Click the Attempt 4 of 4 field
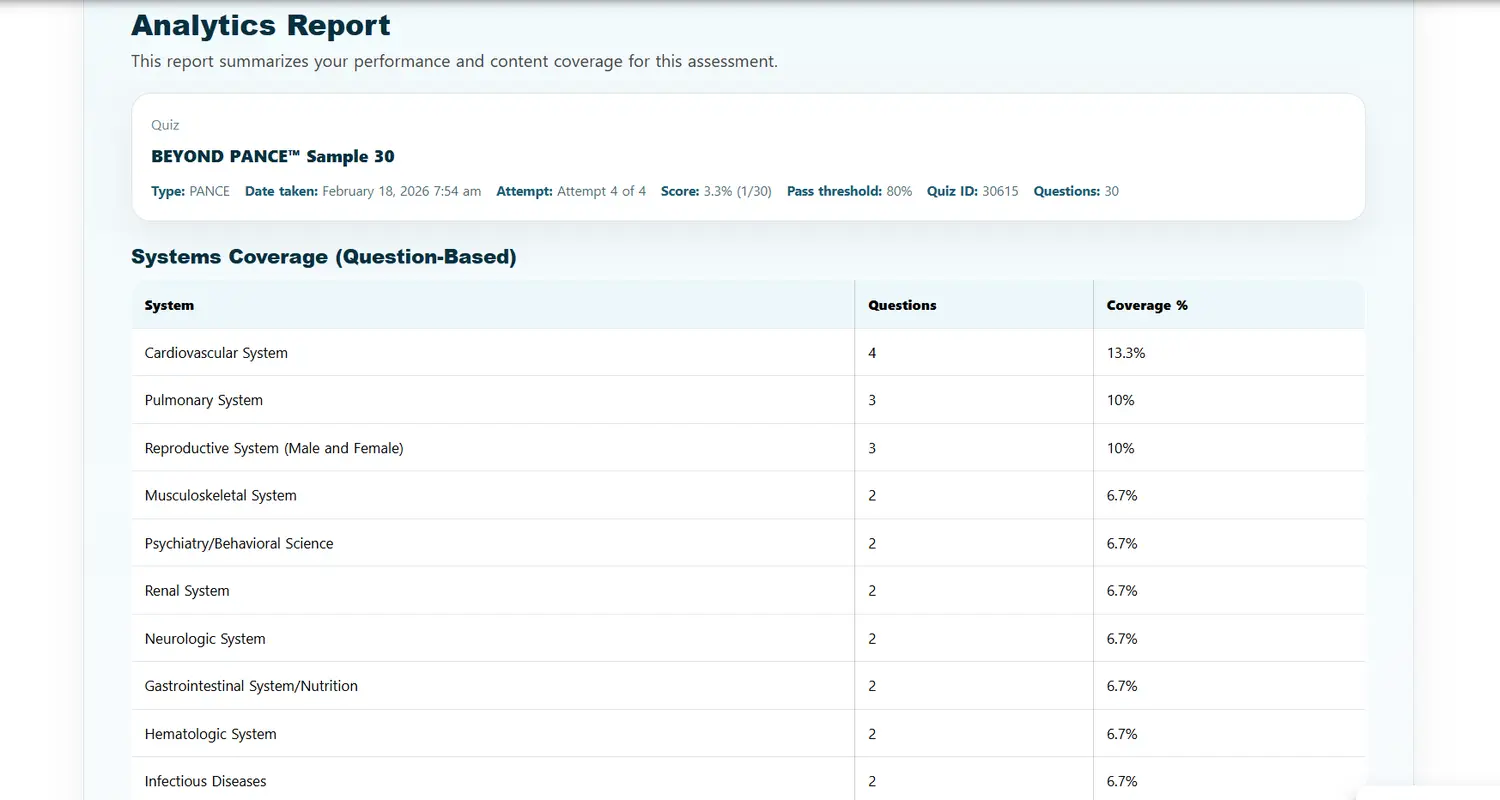Screen dimensions: 1500x800 point(571,191)
